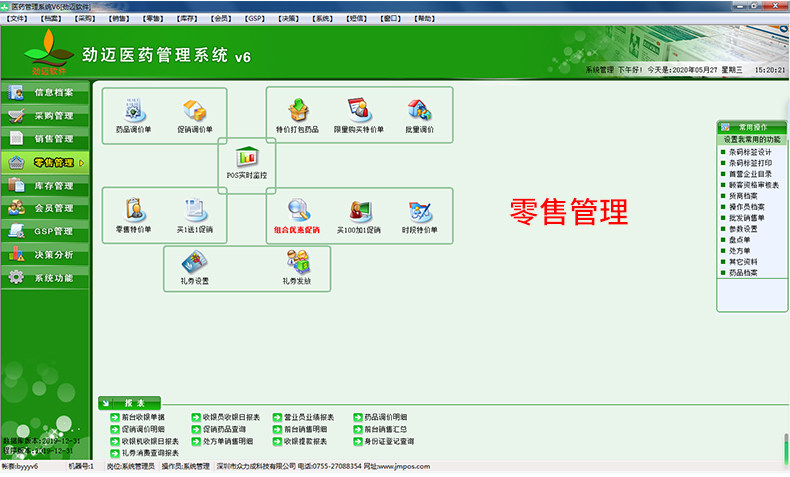
Task: Select 销售管理 in left sidebar
Action: point(45,139)
